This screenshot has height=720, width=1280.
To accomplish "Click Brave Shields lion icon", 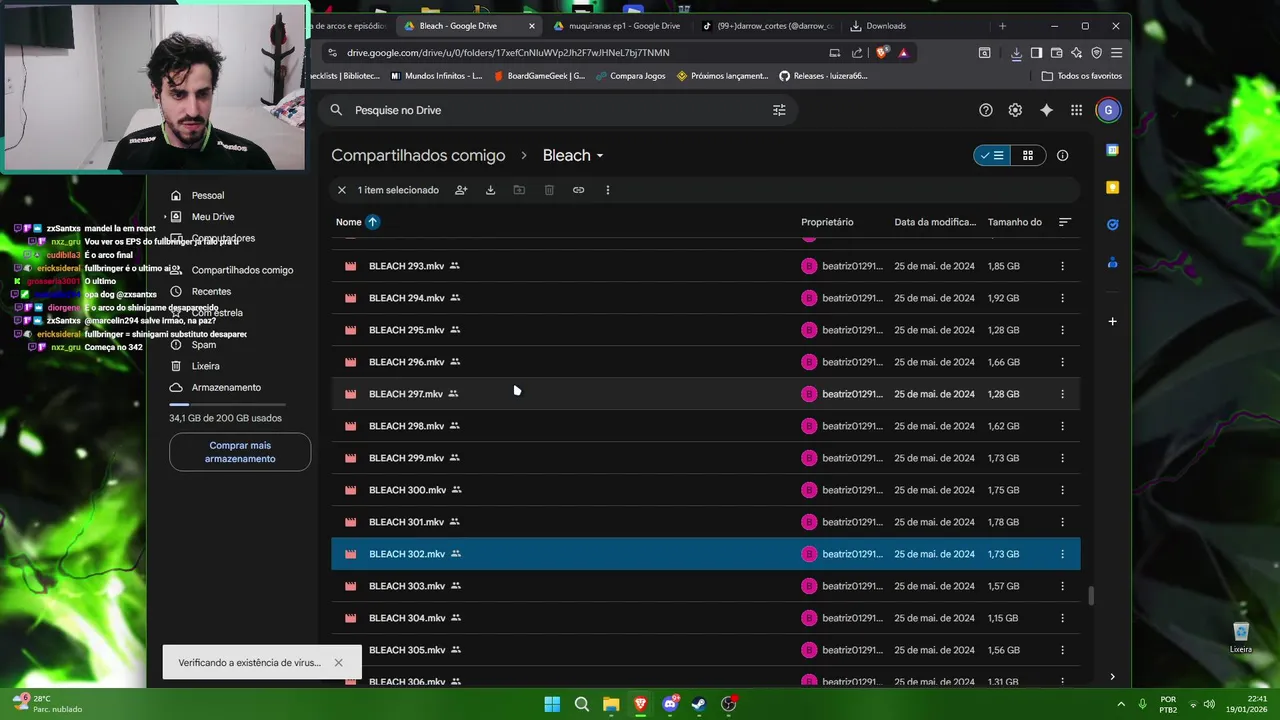I will click(882, 53).
